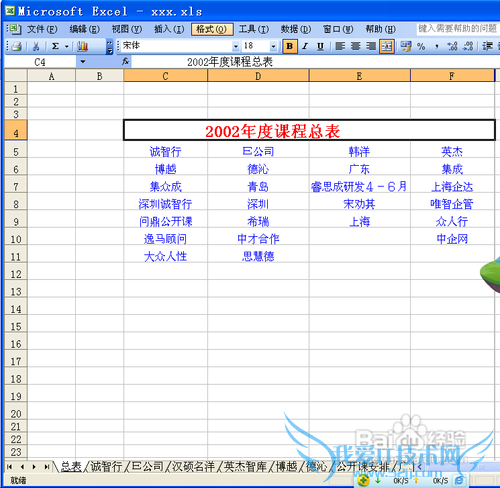The image size is (500, 488).
Task: Click Decrease Decimal icon
Action: pyautogui.click(x=468, y=46)
